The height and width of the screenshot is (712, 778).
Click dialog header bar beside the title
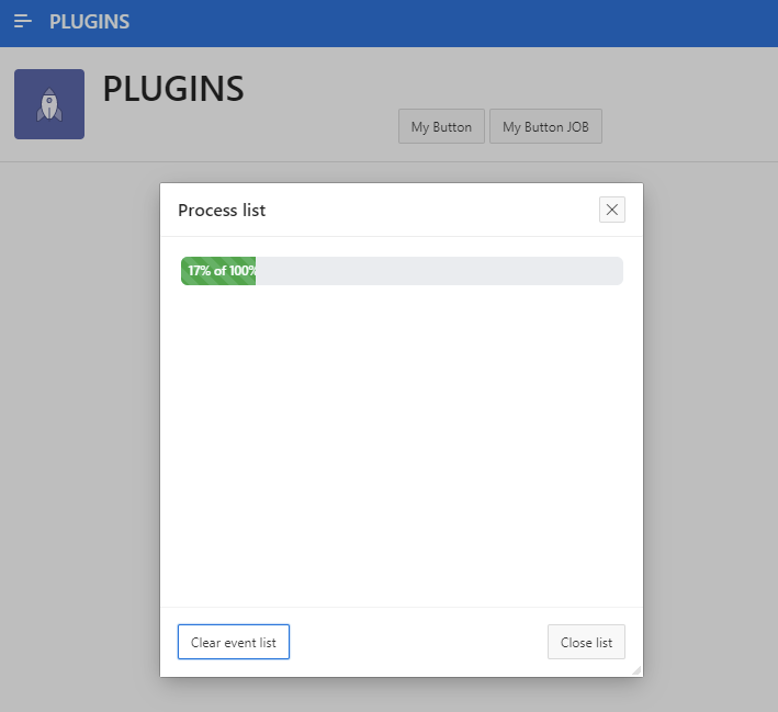pyautogui.click(x=432, y=210)
